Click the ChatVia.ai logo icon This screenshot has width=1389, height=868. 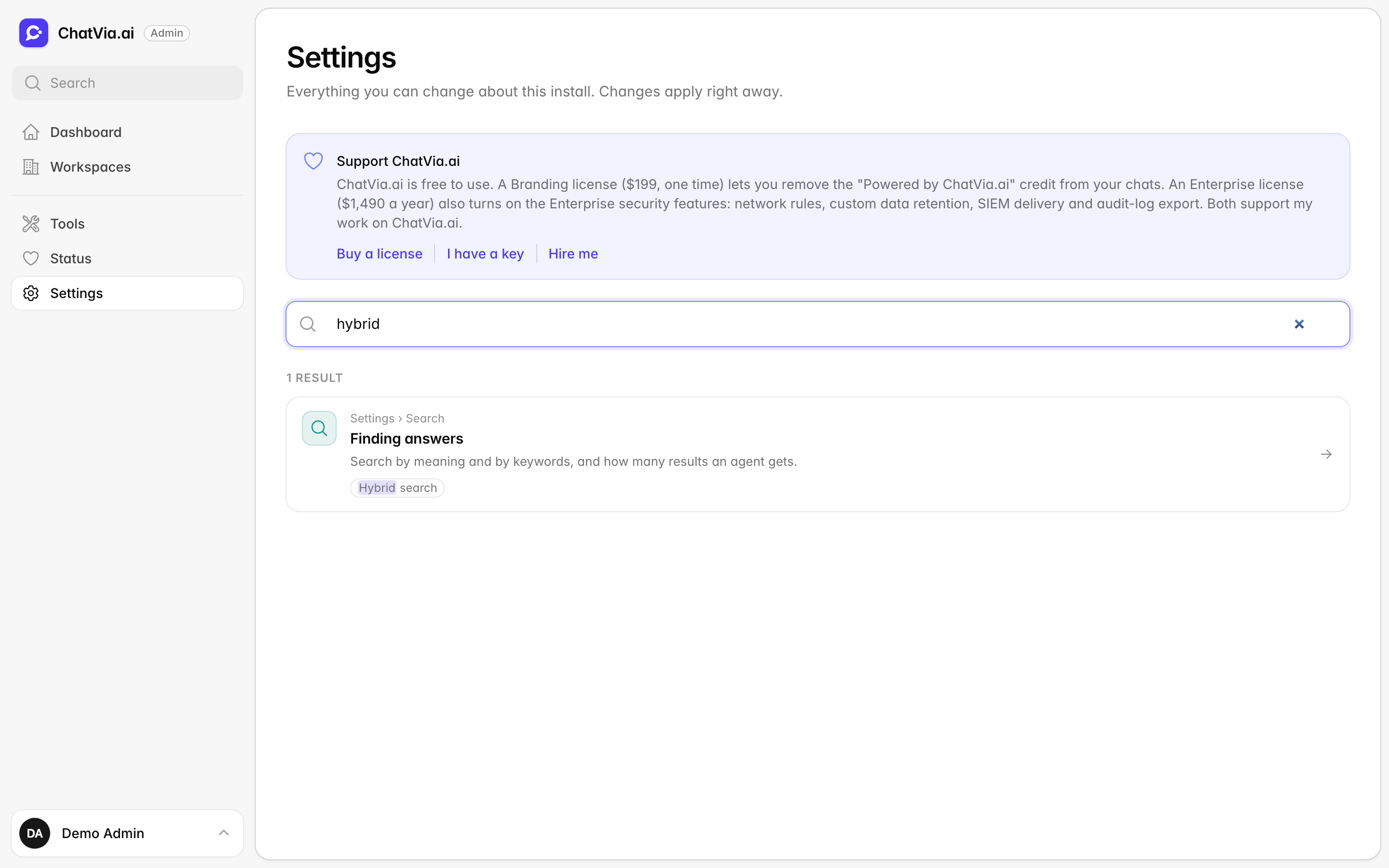(33, 33)
